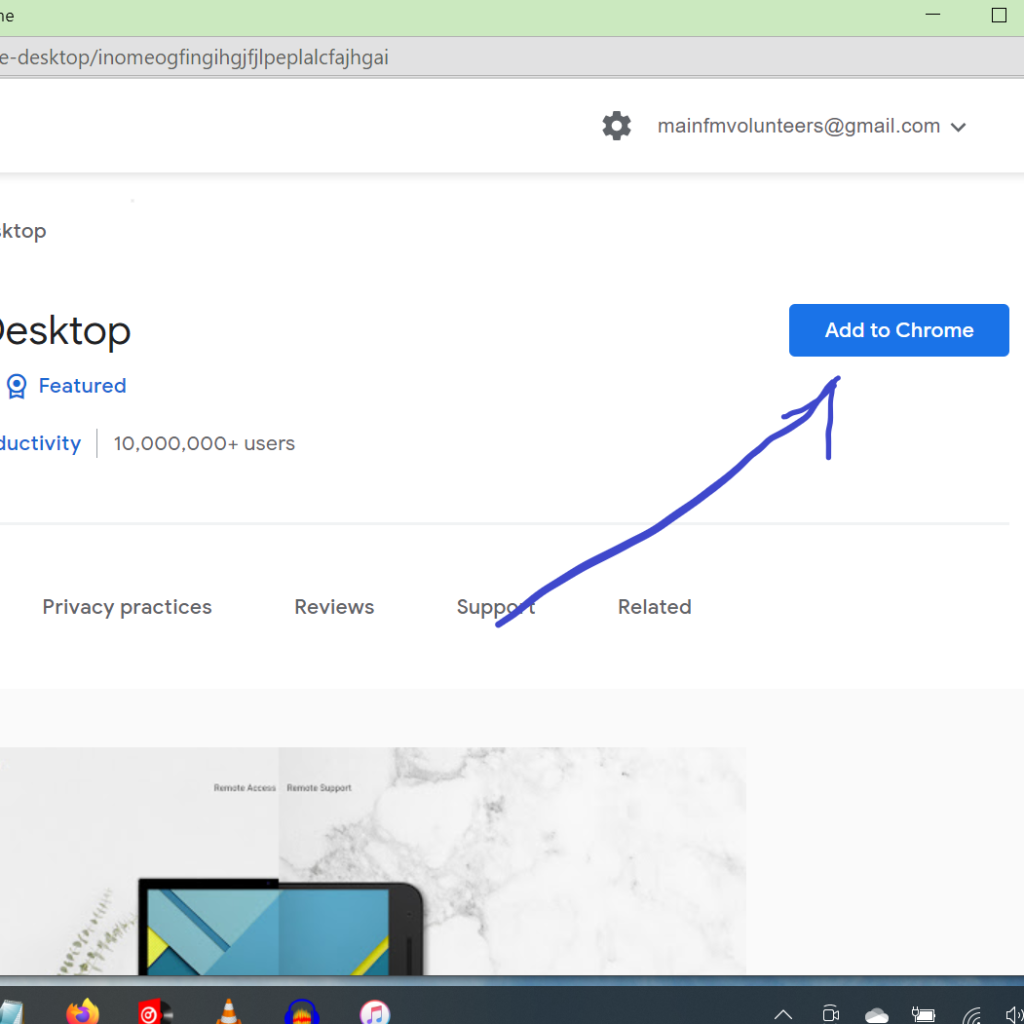Open the settings gear icon
1024x1024 pixels.
pos(617,126)
